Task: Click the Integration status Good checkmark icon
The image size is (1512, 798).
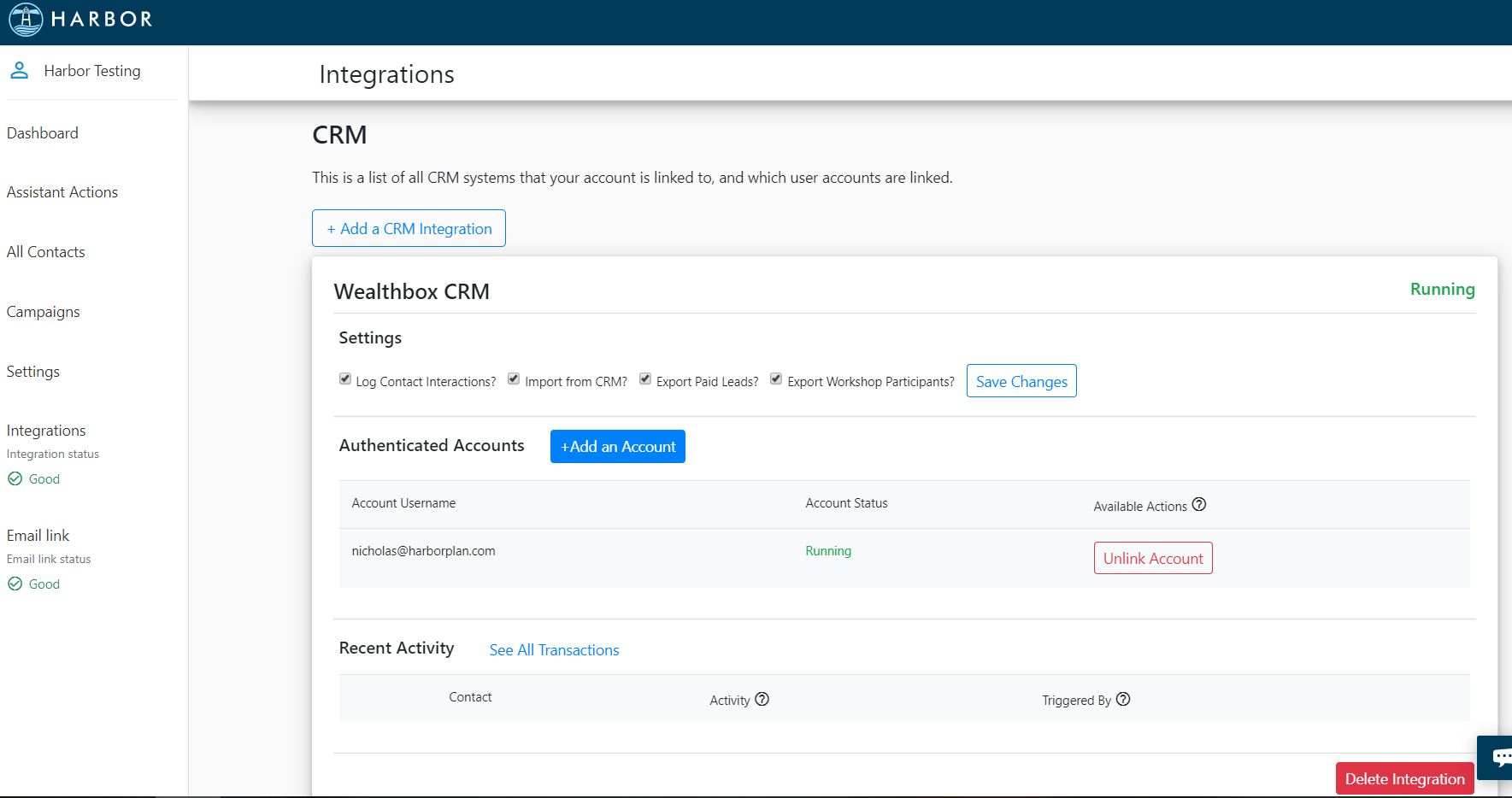Action: click(x=15, y=478)
